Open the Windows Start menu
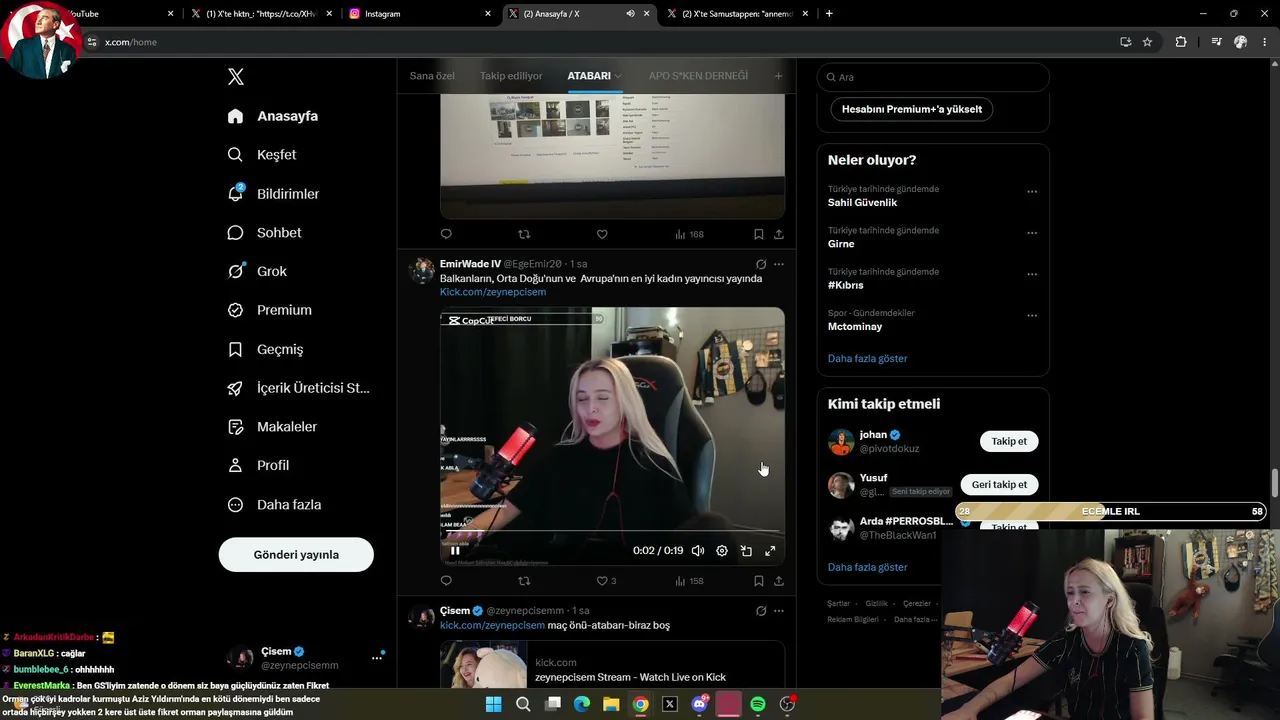The image size is (1280, 720). 493,704
